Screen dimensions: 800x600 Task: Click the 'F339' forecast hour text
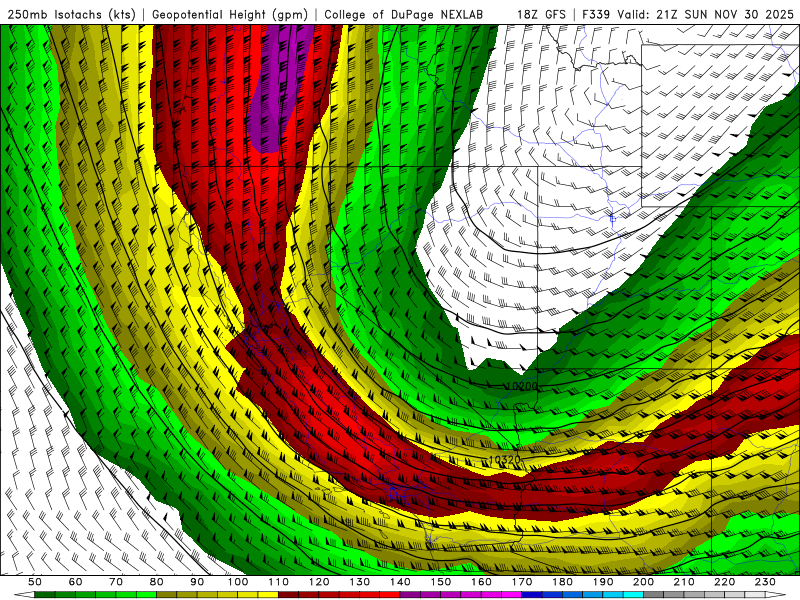(x=596, y=15)
